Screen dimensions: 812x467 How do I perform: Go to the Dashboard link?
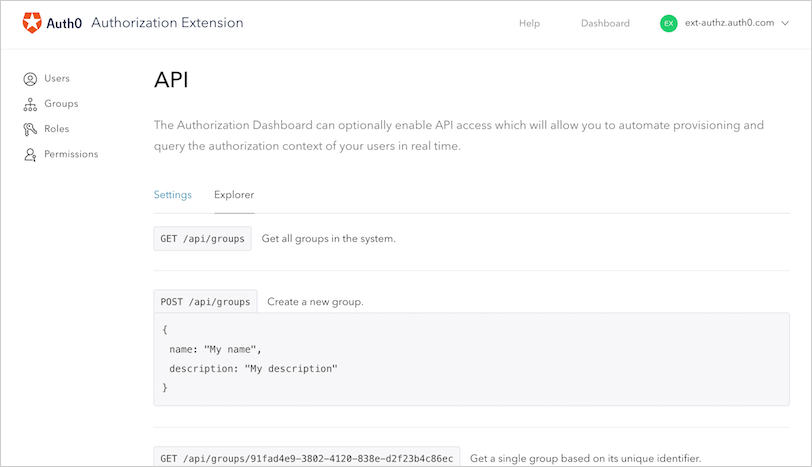(x=605, y=23)
